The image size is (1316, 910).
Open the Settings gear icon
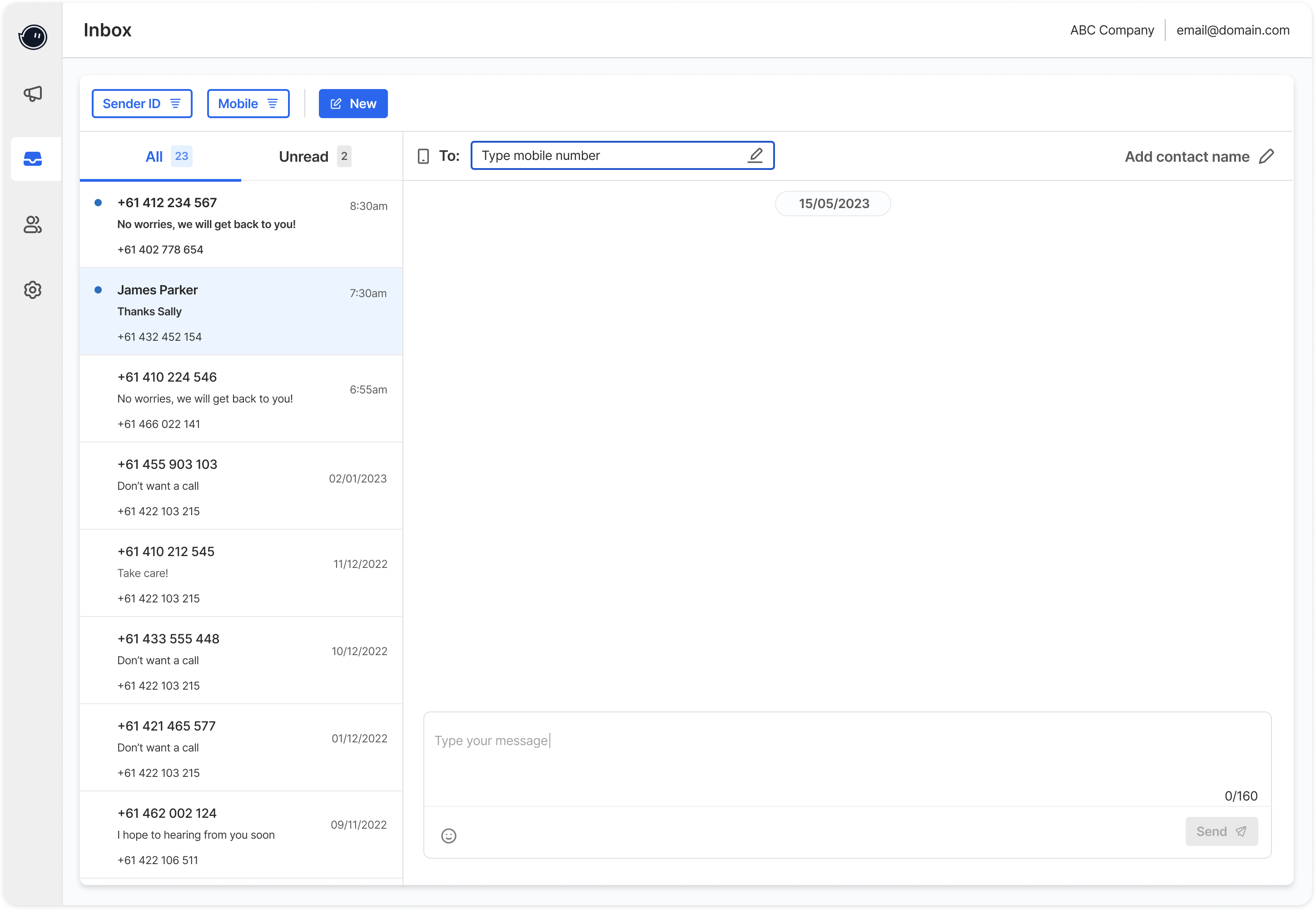point(33,290)
